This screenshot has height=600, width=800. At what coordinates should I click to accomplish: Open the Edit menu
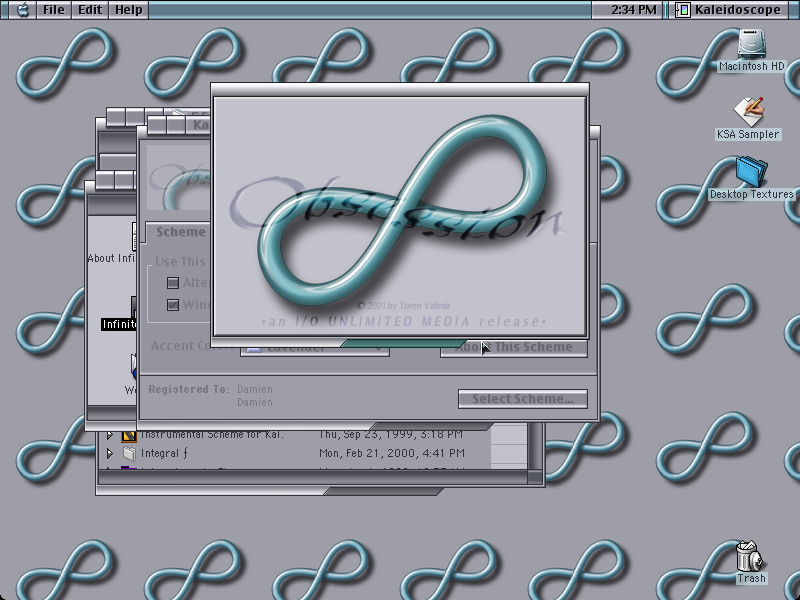click(x=90, y=10)
